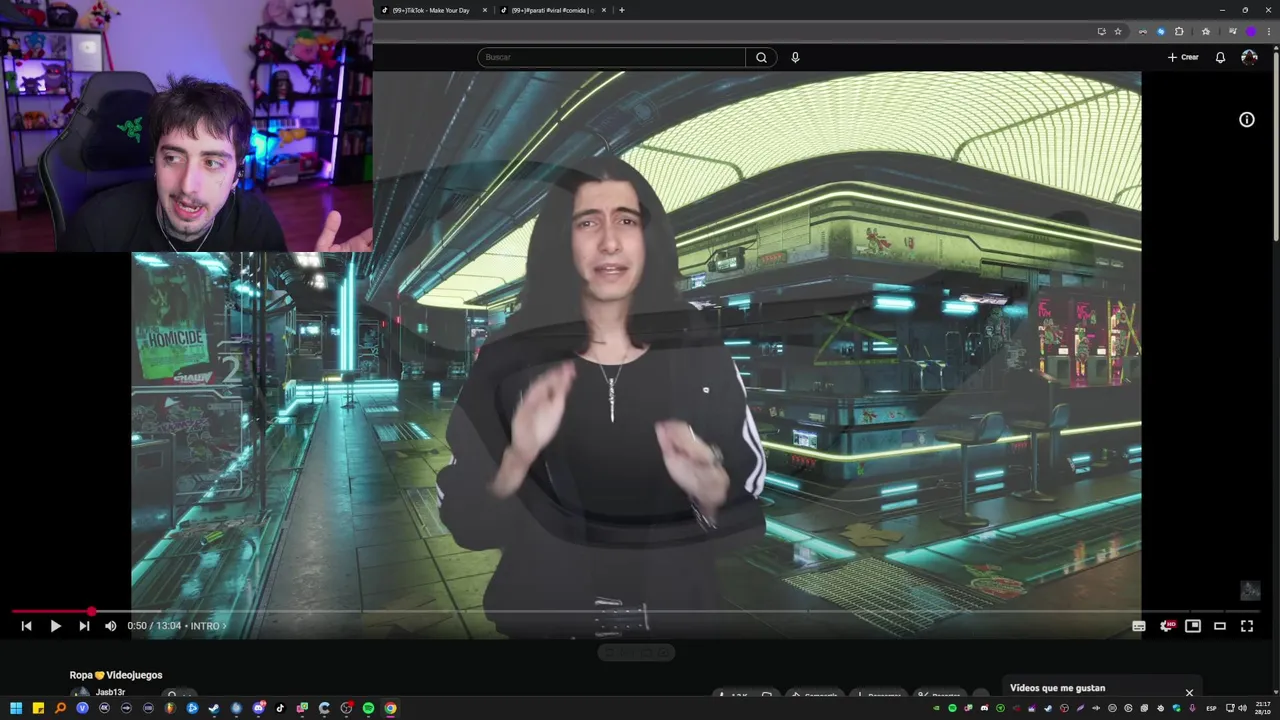Open Chrome three-dot menu

tap(1269, 31)
